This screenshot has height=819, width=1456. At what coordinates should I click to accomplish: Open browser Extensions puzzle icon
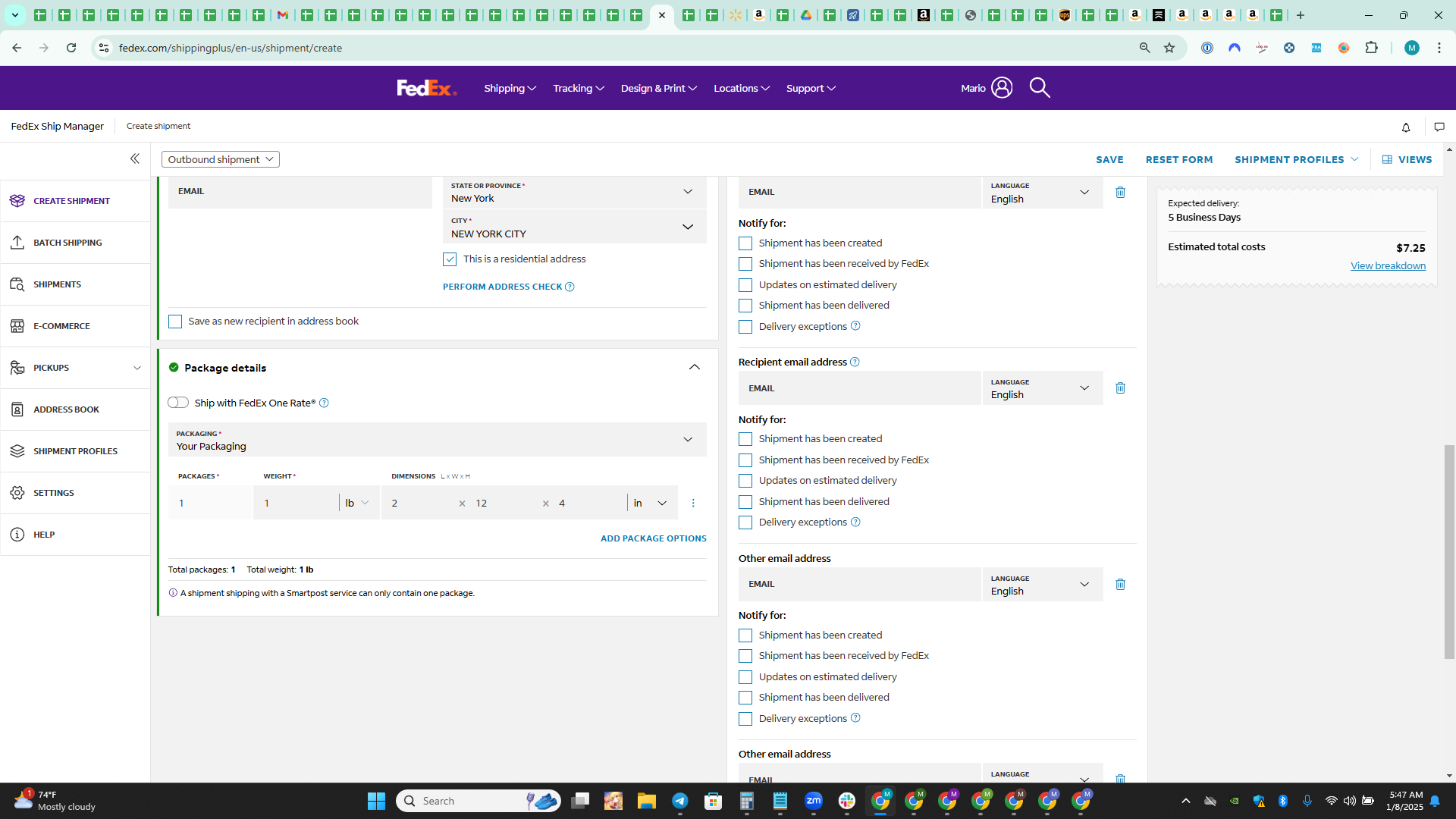click(x=1371, y=48)
